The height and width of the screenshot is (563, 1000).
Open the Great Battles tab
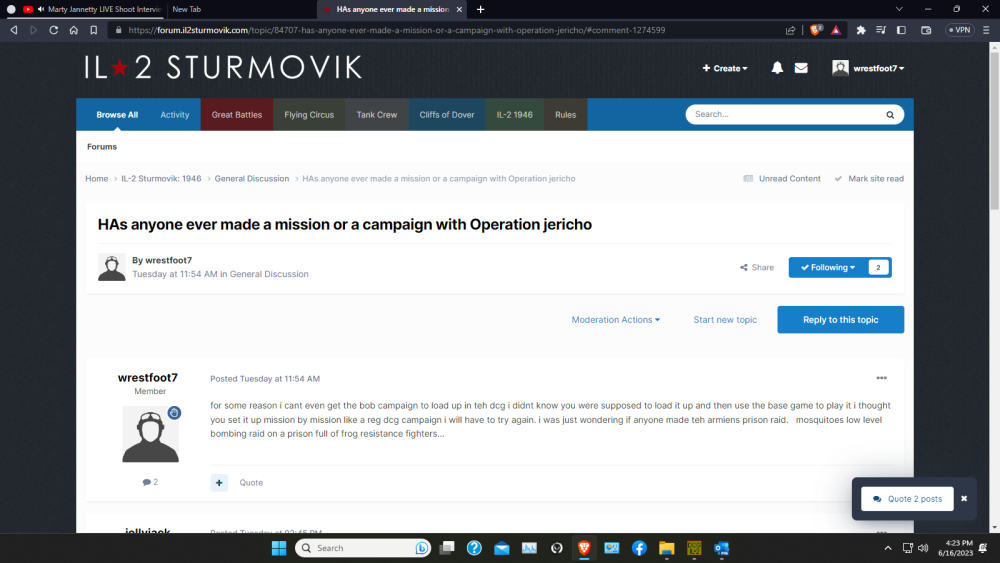click(x=237, y=115)
